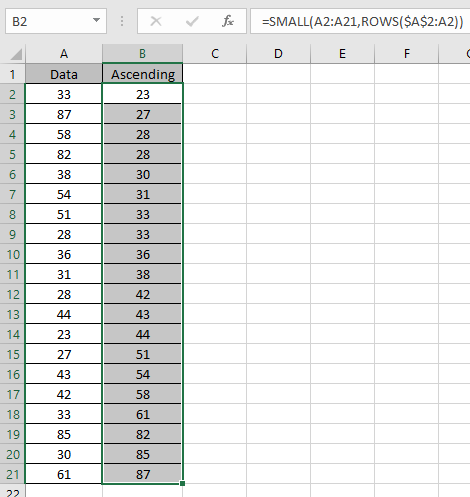Select column F header
Screen dimensions: 470x497
click(407, 53)
